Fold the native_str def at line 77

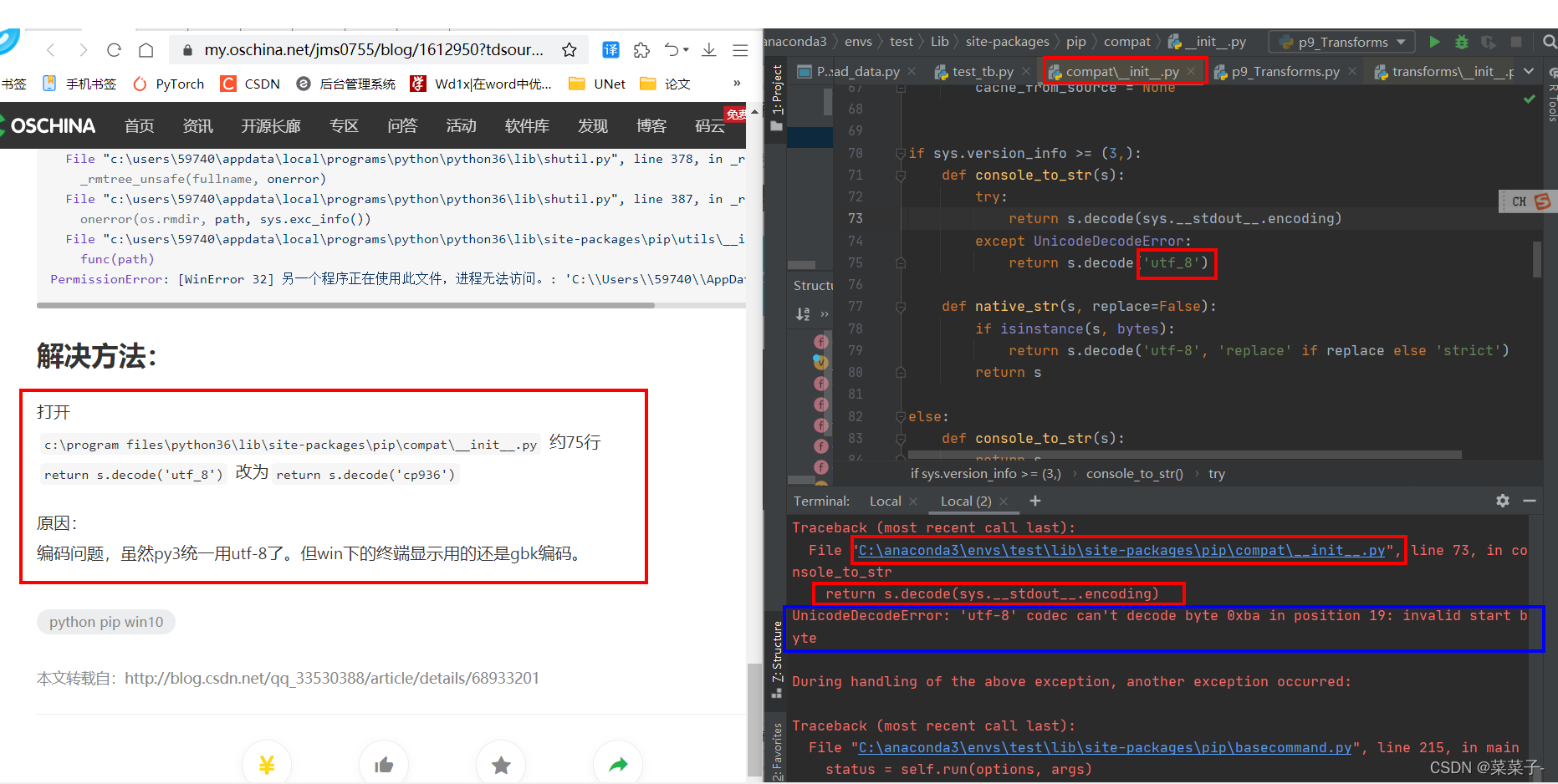point(901,307)
